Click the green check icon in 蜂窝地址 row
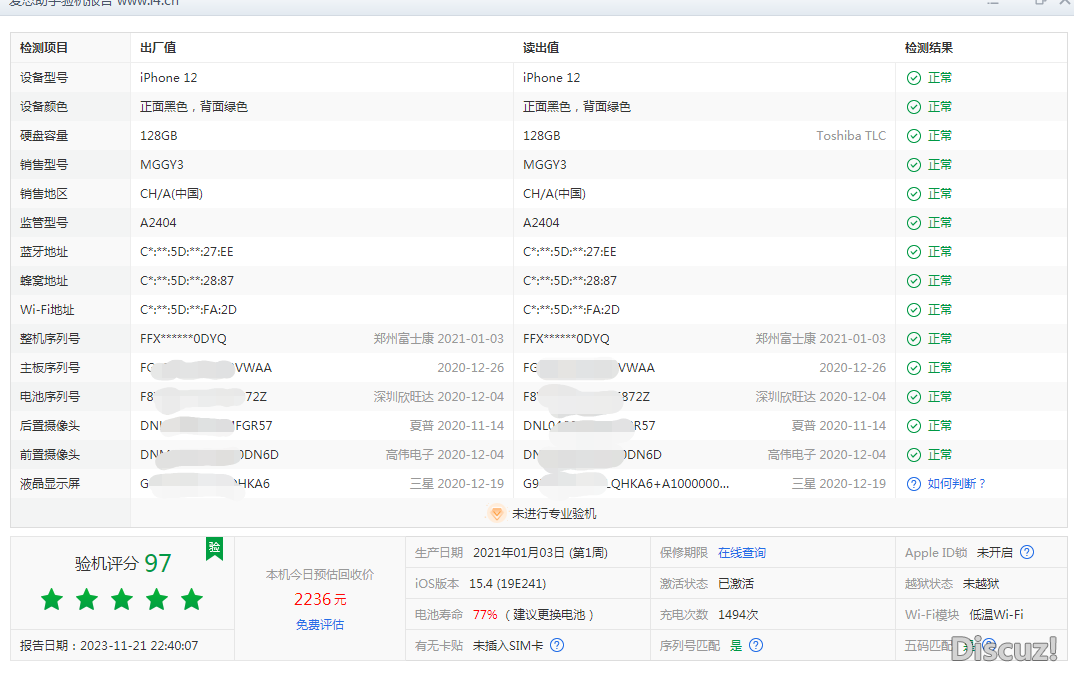This screenshot has width=1074, height=673. click(914, 281)
